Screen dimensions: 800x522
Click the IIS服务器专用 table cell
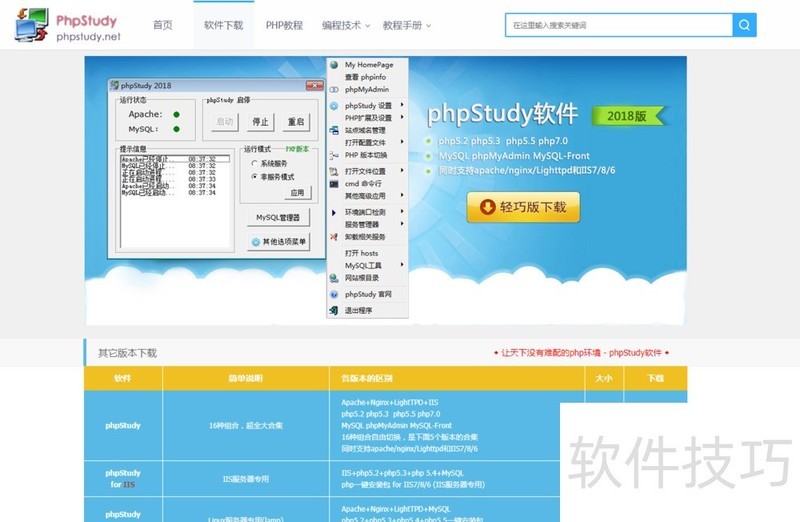click(x=246, y=479)
